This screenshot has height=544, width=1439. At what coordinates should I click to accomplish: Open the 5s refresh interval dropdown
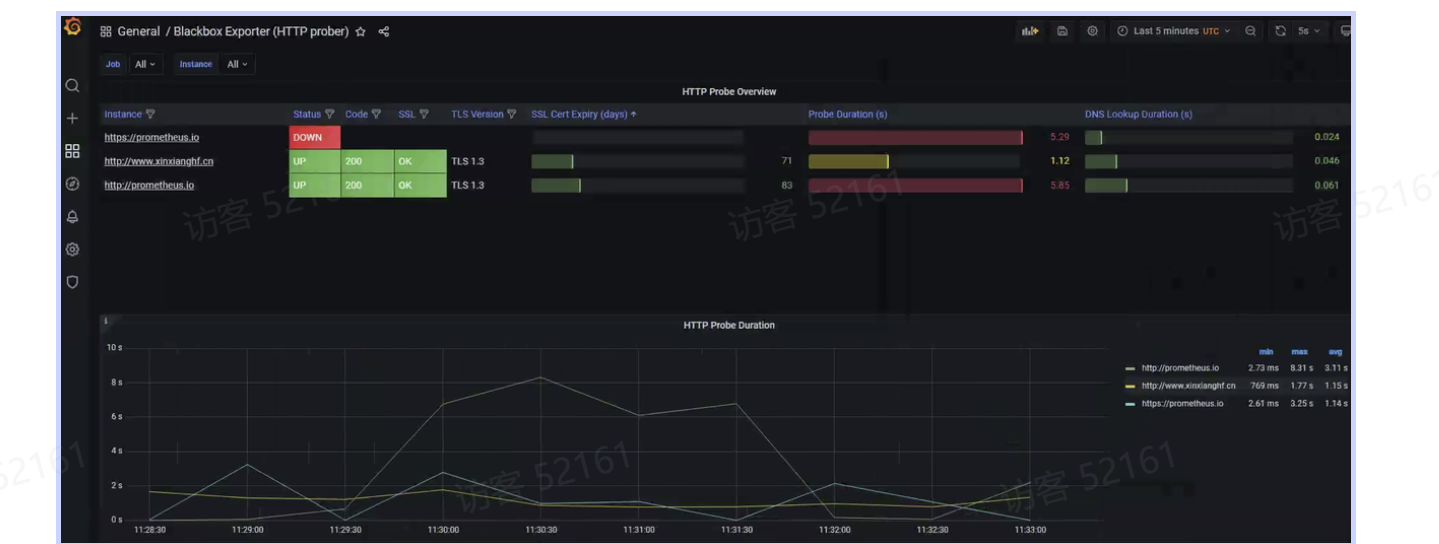click(1309, 31)
